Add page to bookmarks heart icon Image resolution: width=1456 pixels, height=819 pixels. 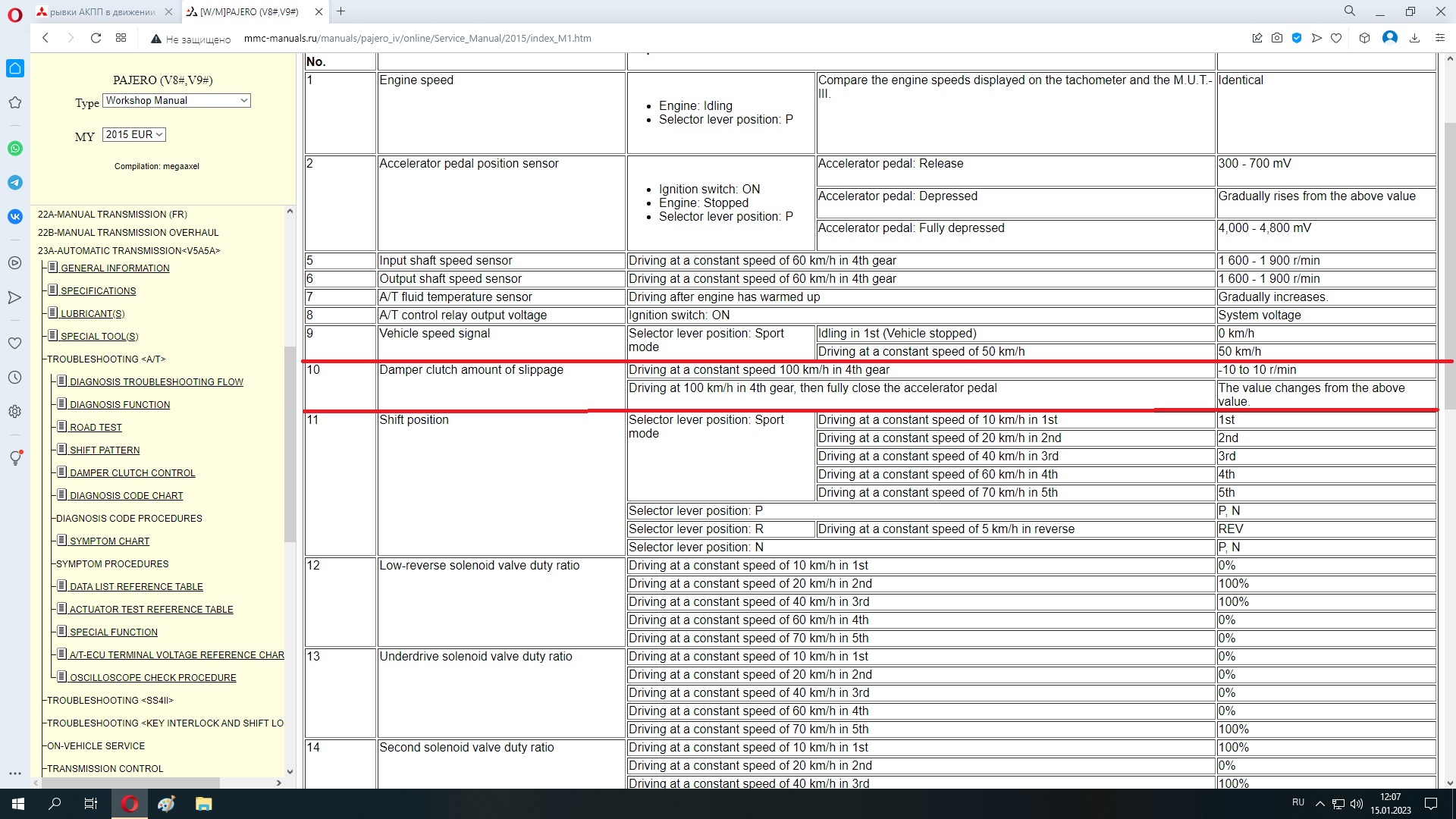pyautogui.click(x=1336, y=38)
